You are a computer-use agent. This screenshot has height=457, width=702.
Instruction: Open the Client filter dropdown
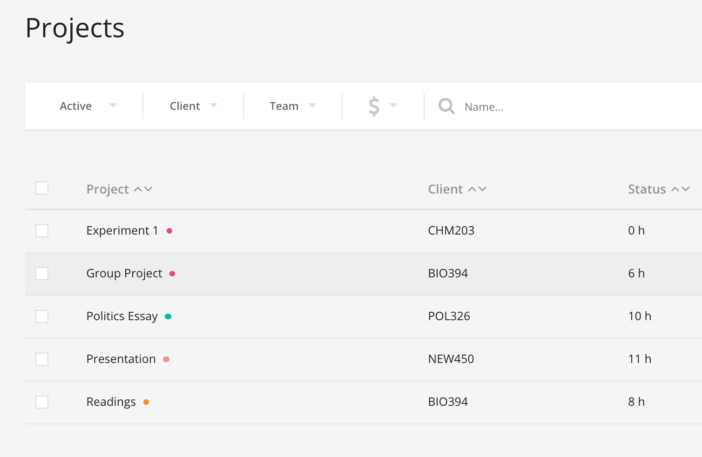pos(193,106)
